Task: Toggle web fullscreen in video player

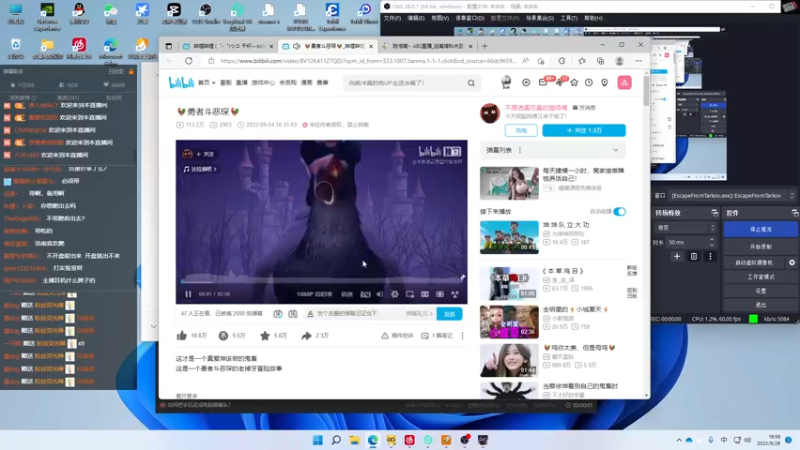Action: point(440,294)
